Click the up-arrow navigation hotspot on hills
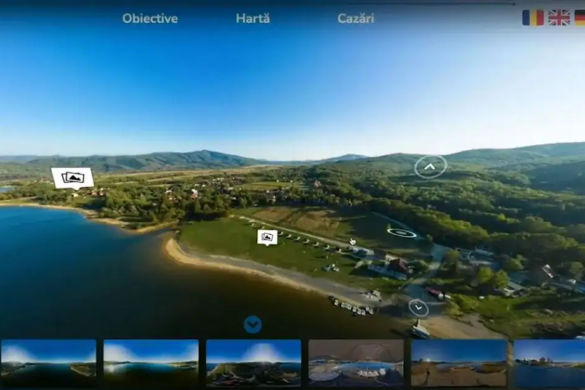 [430, 167]
